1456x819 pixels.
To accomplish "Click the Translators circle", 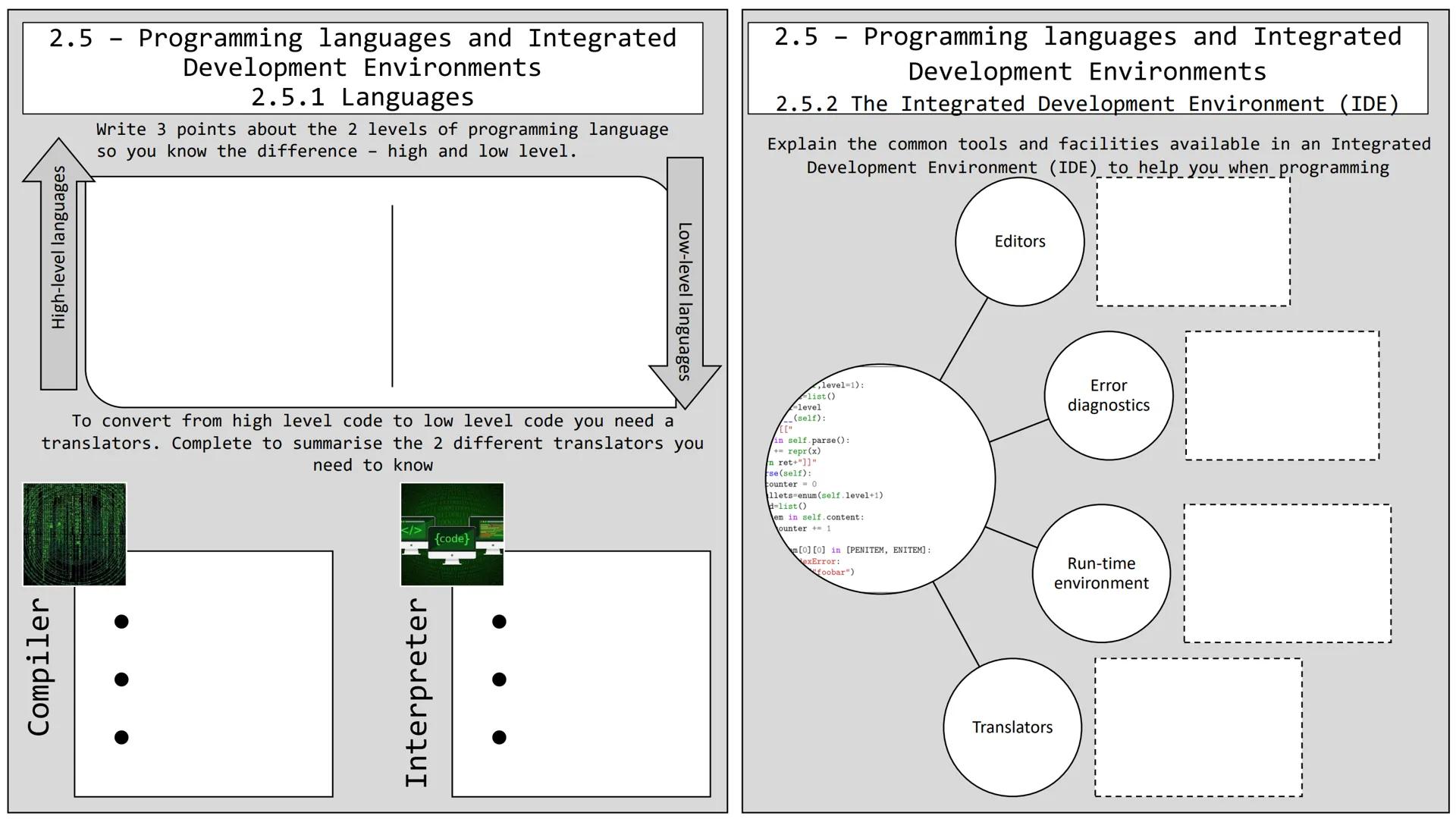I will point(1012,726).
